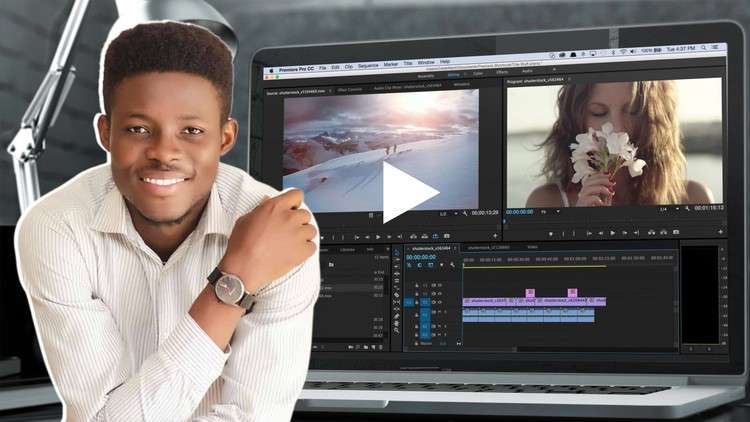This screenshot has width=750, height=422.
Task: Open macOS Spotlight search
Action: (x=704, y=48)
